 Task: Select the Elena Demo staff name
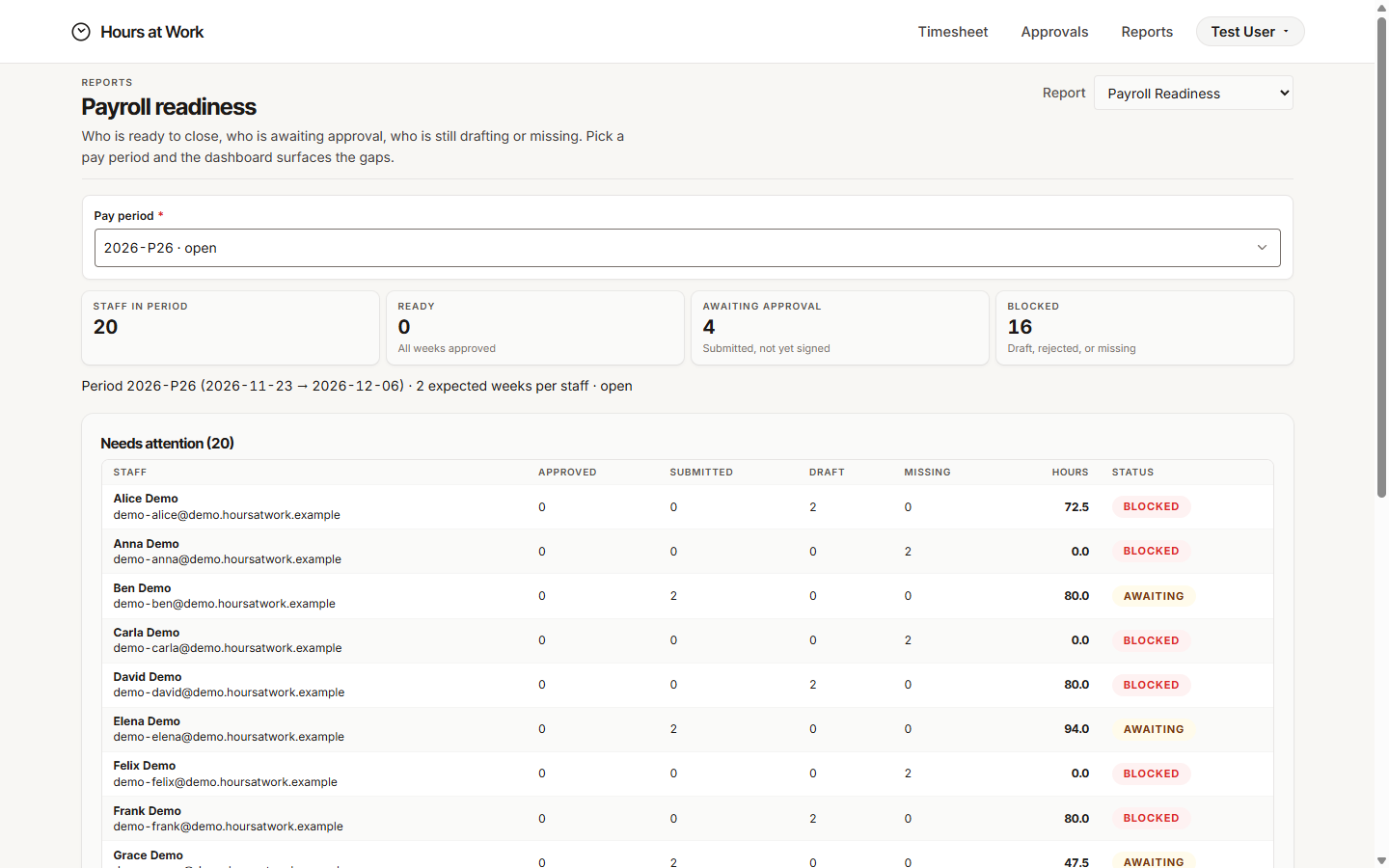pos(147,721)
